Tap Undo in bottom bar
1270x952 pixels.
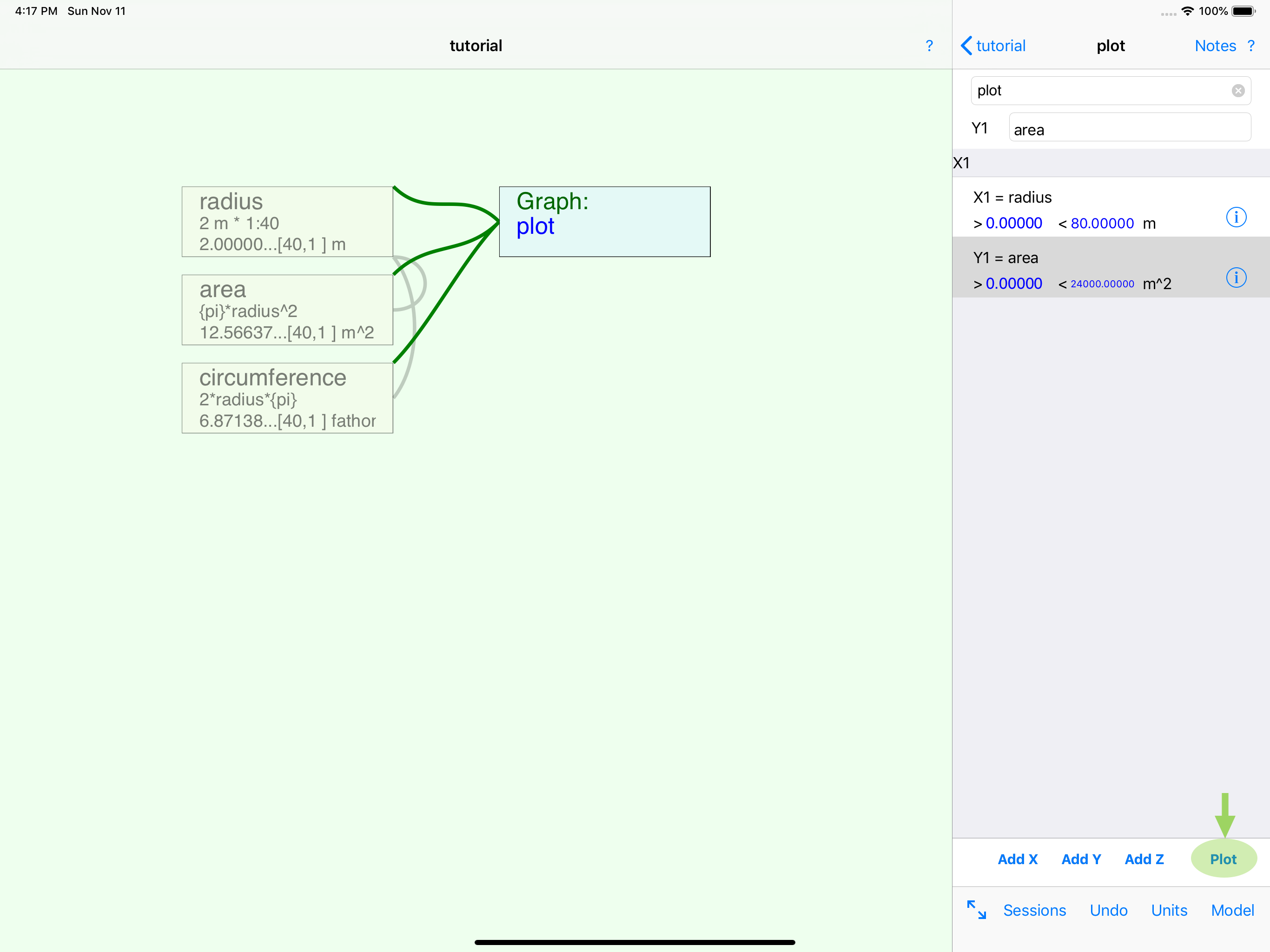tap(1108, 910)
